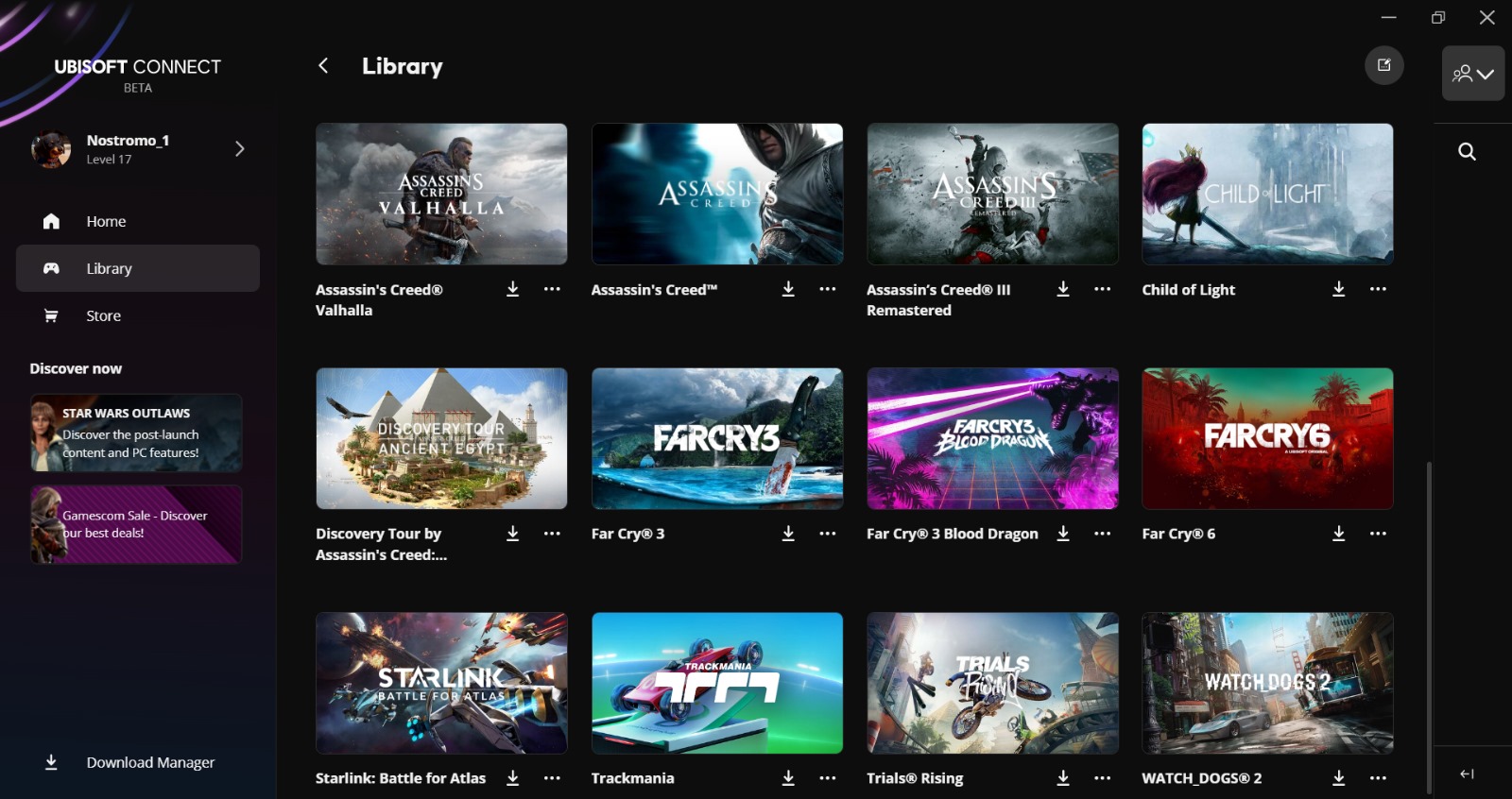The height and width of the screenshot is (799, 1512).
Task: Select the Trackmania cover image
Action: click(x=717, y=683)
